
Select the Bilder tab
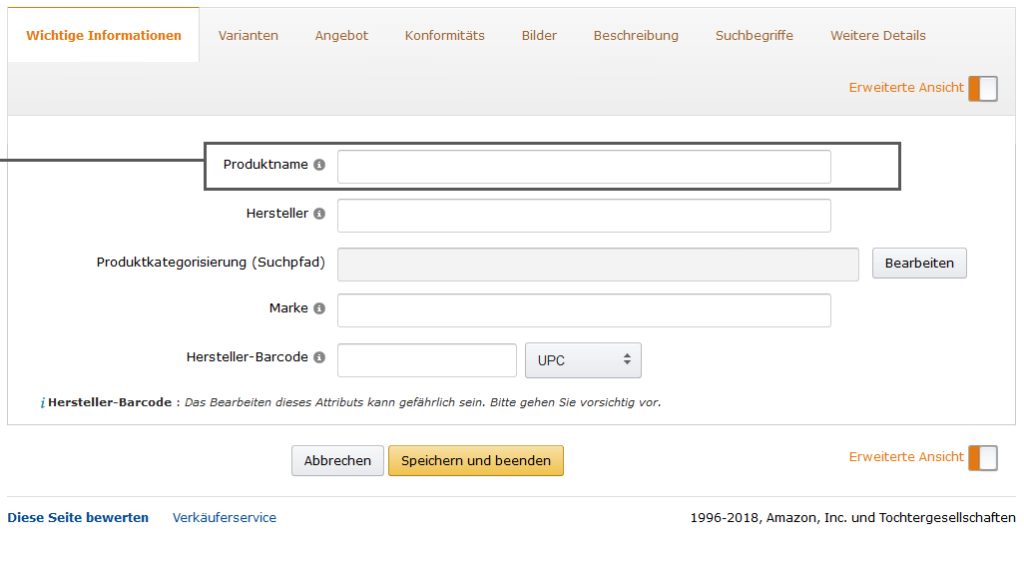point(539,35)
